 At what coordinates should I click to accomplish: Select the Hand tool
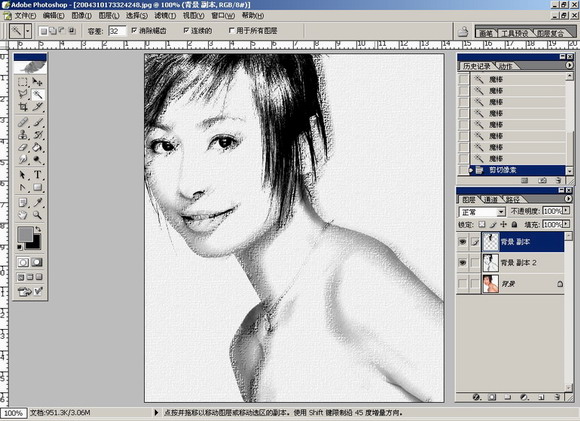23,215
